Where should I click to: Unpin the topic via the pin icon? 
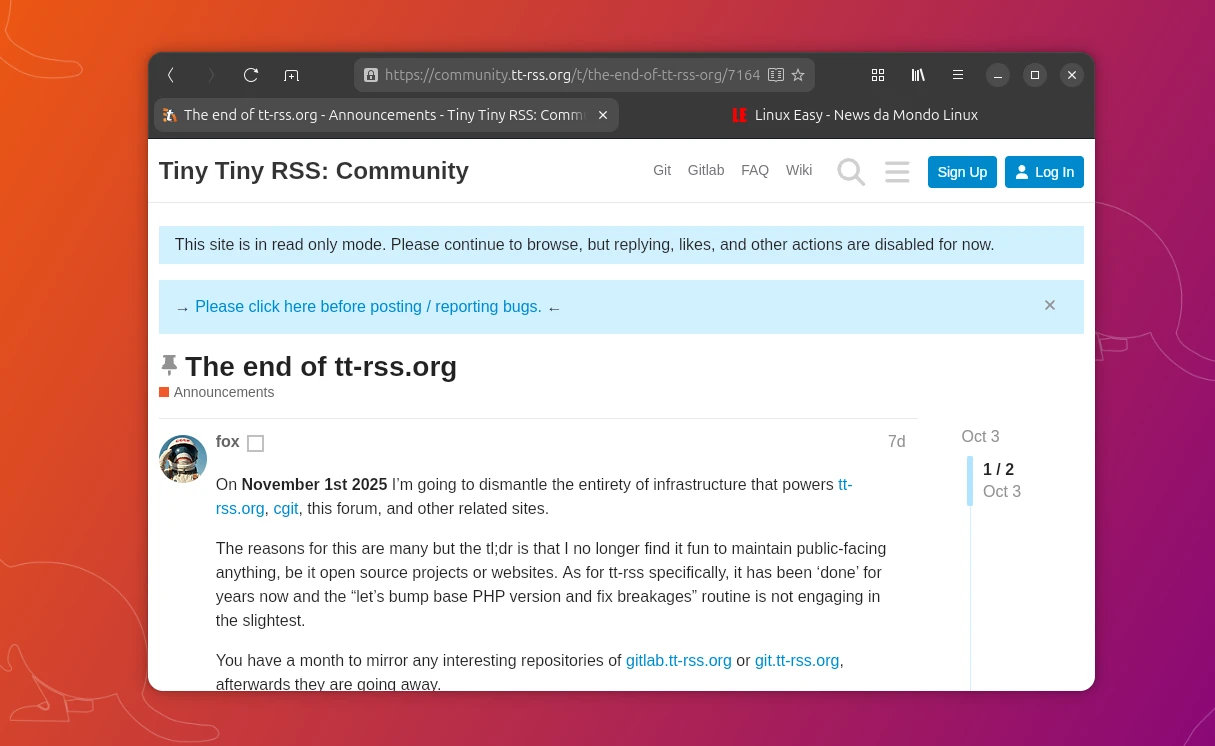(169, 364)
